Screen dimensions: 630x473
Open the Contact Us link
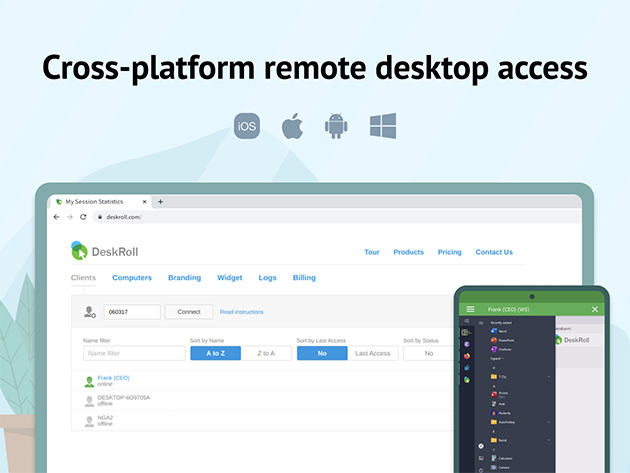494,252
